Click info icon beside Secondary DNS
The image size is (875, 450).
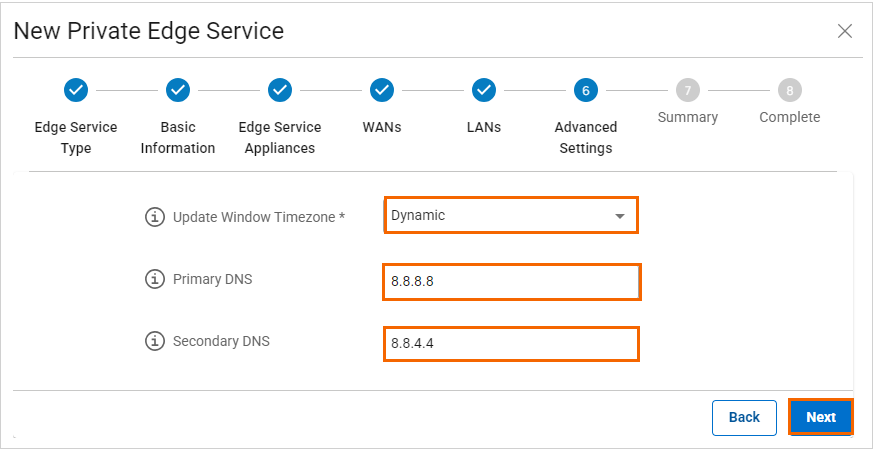point(155,342)
